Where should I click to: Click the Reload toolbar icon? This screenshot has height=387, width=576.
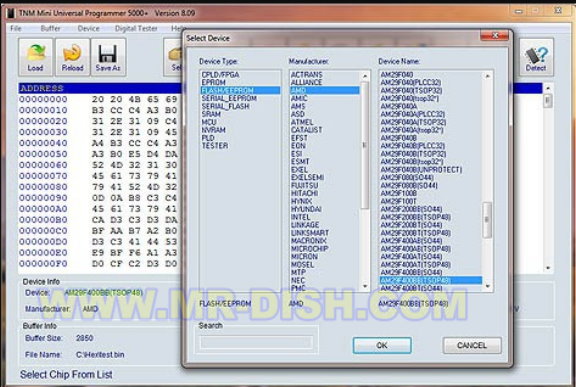[x=72, y=57]
